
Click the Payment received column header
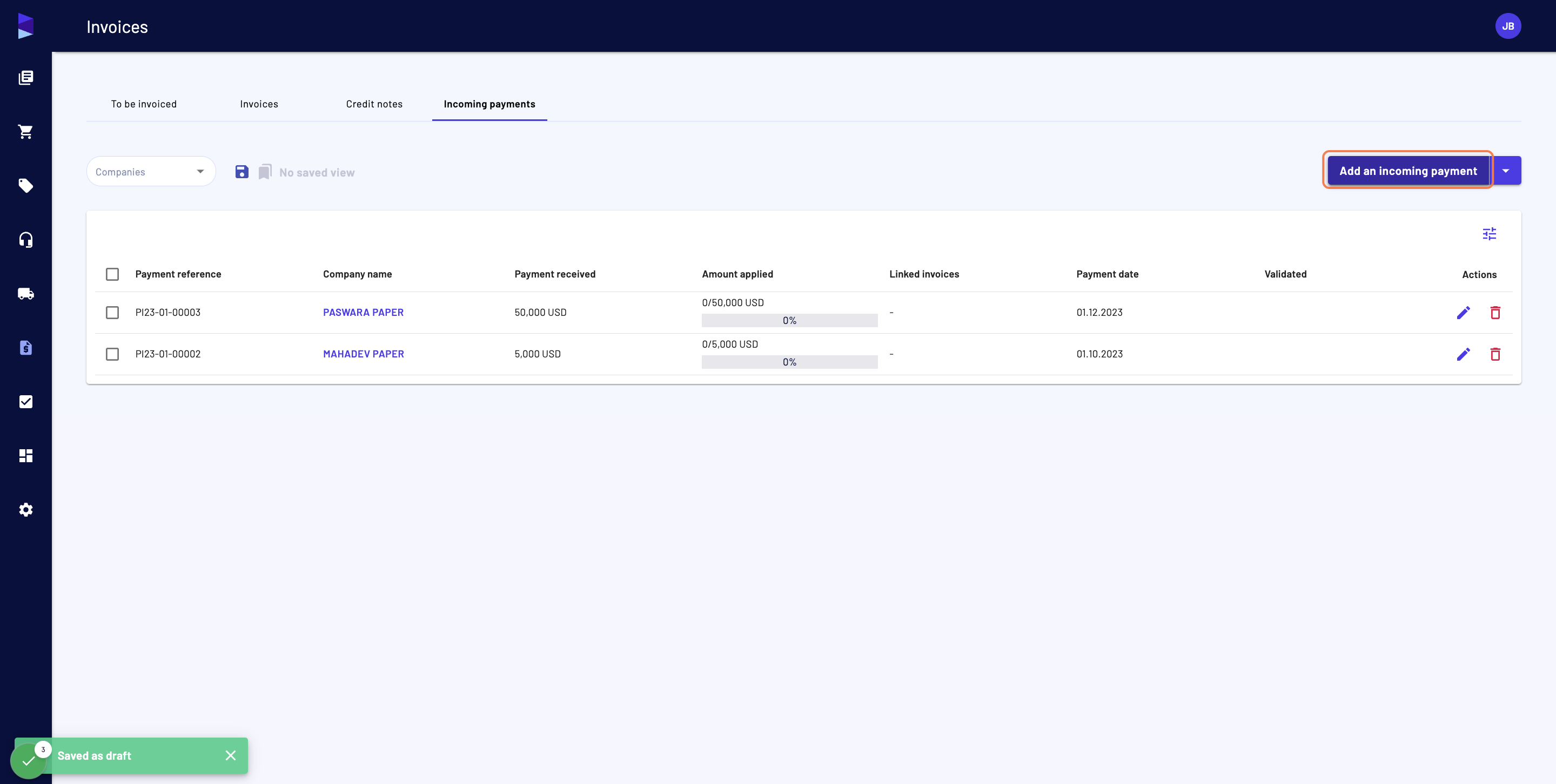(x=554, y=274)
